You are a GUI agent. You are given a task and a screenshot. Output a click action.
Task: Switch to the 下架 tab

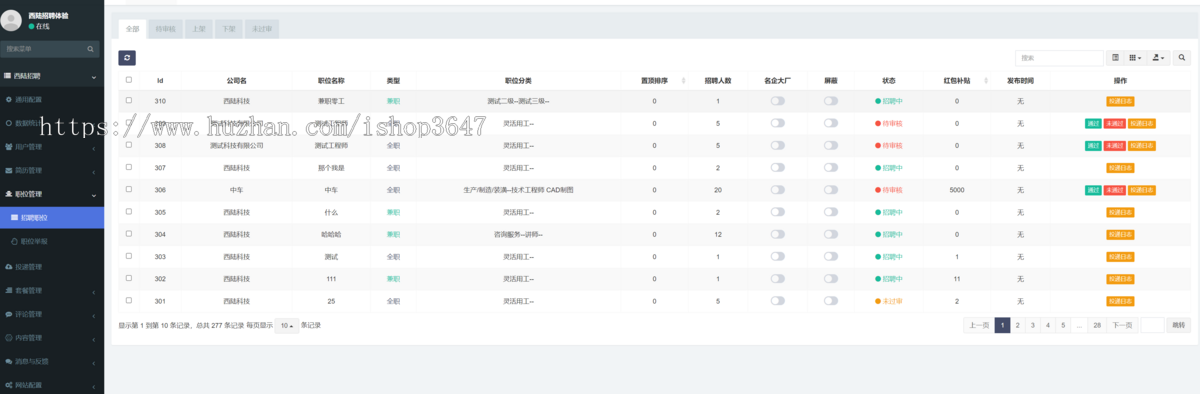click(x=228, y=29)
